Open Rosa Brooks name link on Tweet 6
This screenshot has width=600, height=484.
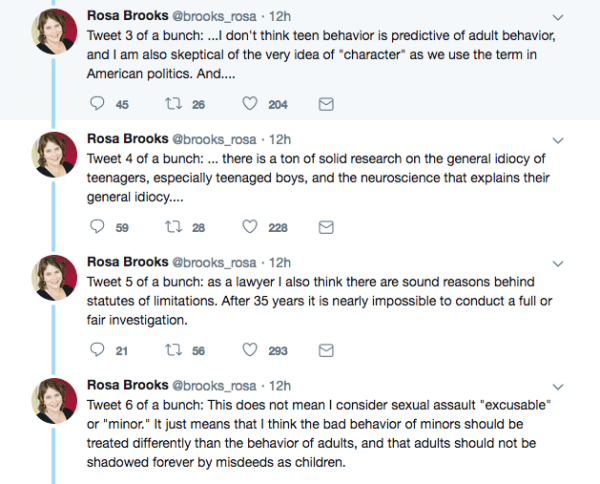126,385
